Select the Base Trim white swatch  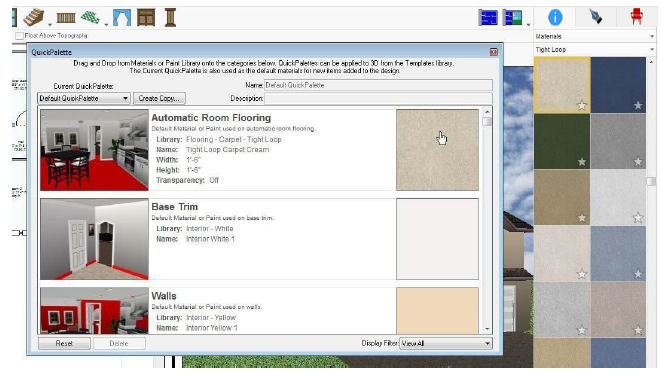[437, 239]
